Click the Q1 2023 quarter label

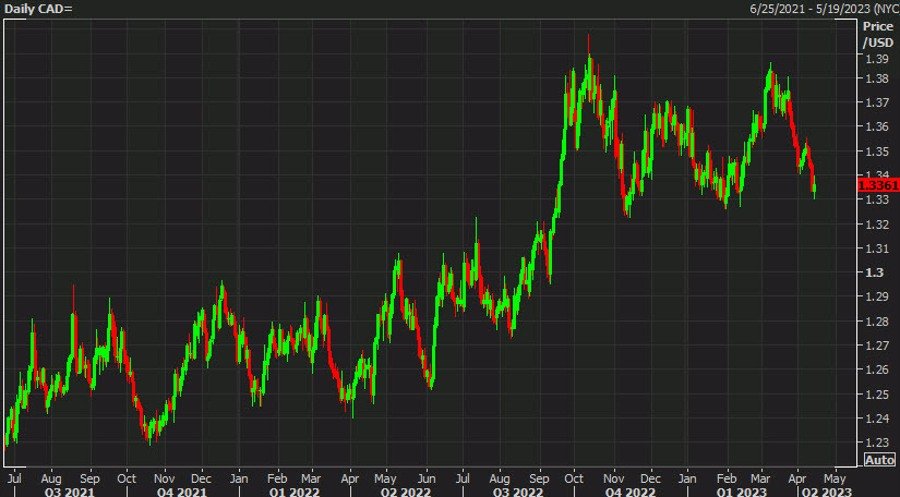(744, 490)
